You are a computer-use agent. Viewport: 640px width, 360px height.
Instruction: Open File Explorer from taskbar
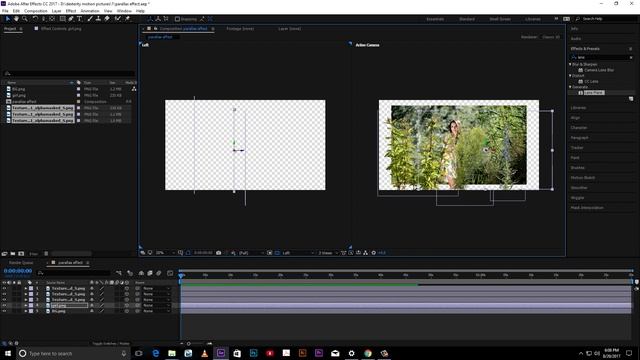coord(172,353)
